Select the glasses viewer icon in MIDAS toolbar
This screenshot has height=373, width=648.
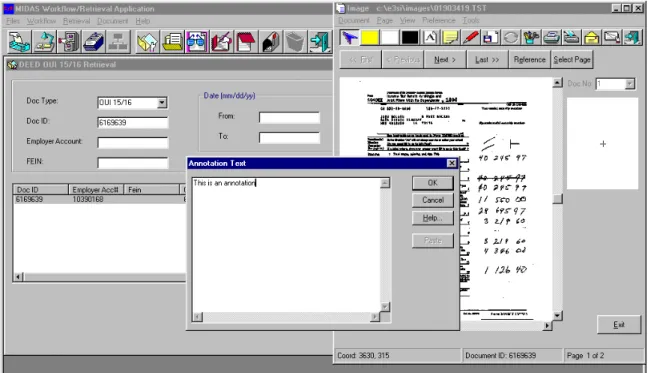[197, 42]
